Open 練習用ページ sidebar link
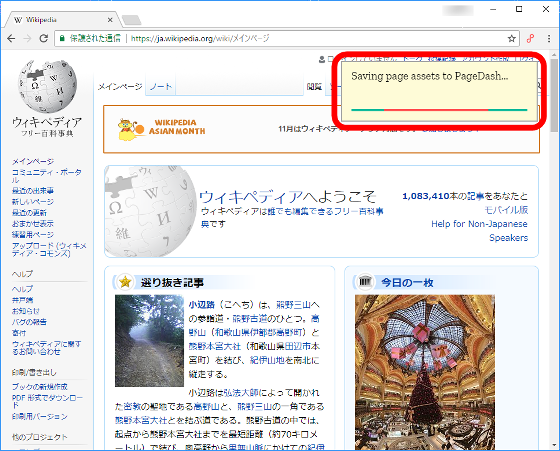This screenshot has height=451, width=560. click(33, 235)
